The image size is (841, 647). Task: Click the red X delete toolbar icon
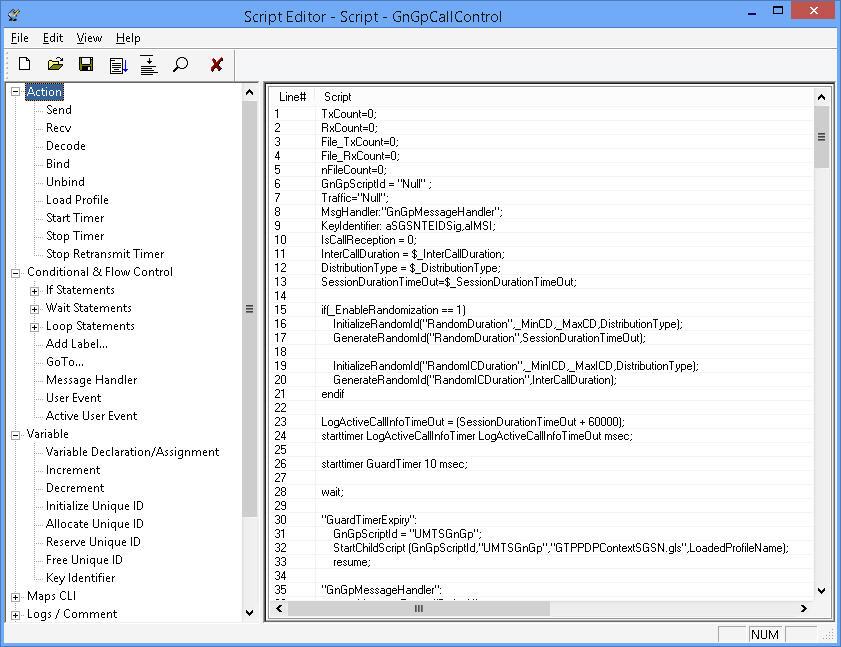[215, 64]
